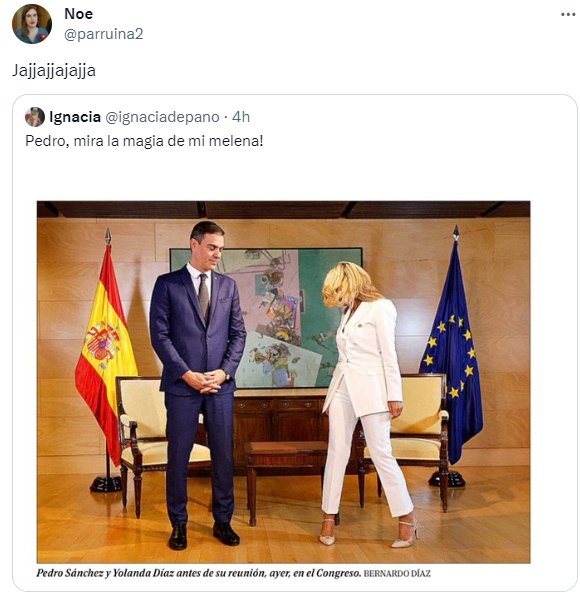Image resolution: width=580 pixels, height=596 pixels.
Task: Click the 4h timestamp
Action: pos(241,117)
